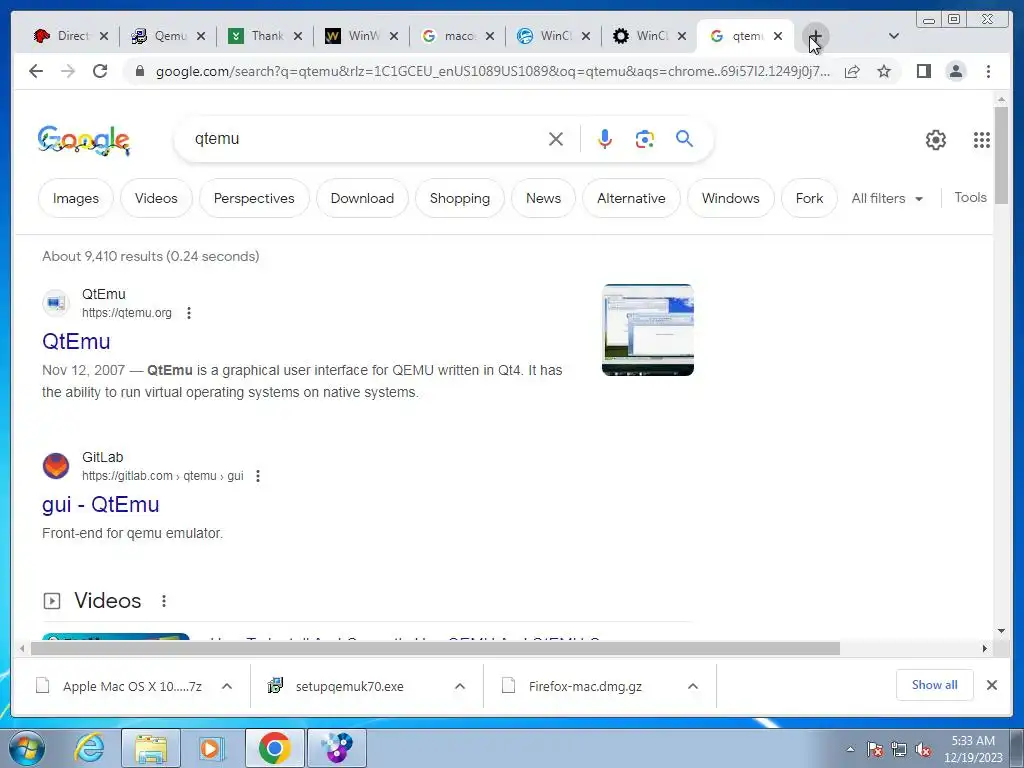Image resolution: width=1024 pixels, height=768 pixels.
Task: Open Windows Media Player from the taskbar
Action: point(212,748)
